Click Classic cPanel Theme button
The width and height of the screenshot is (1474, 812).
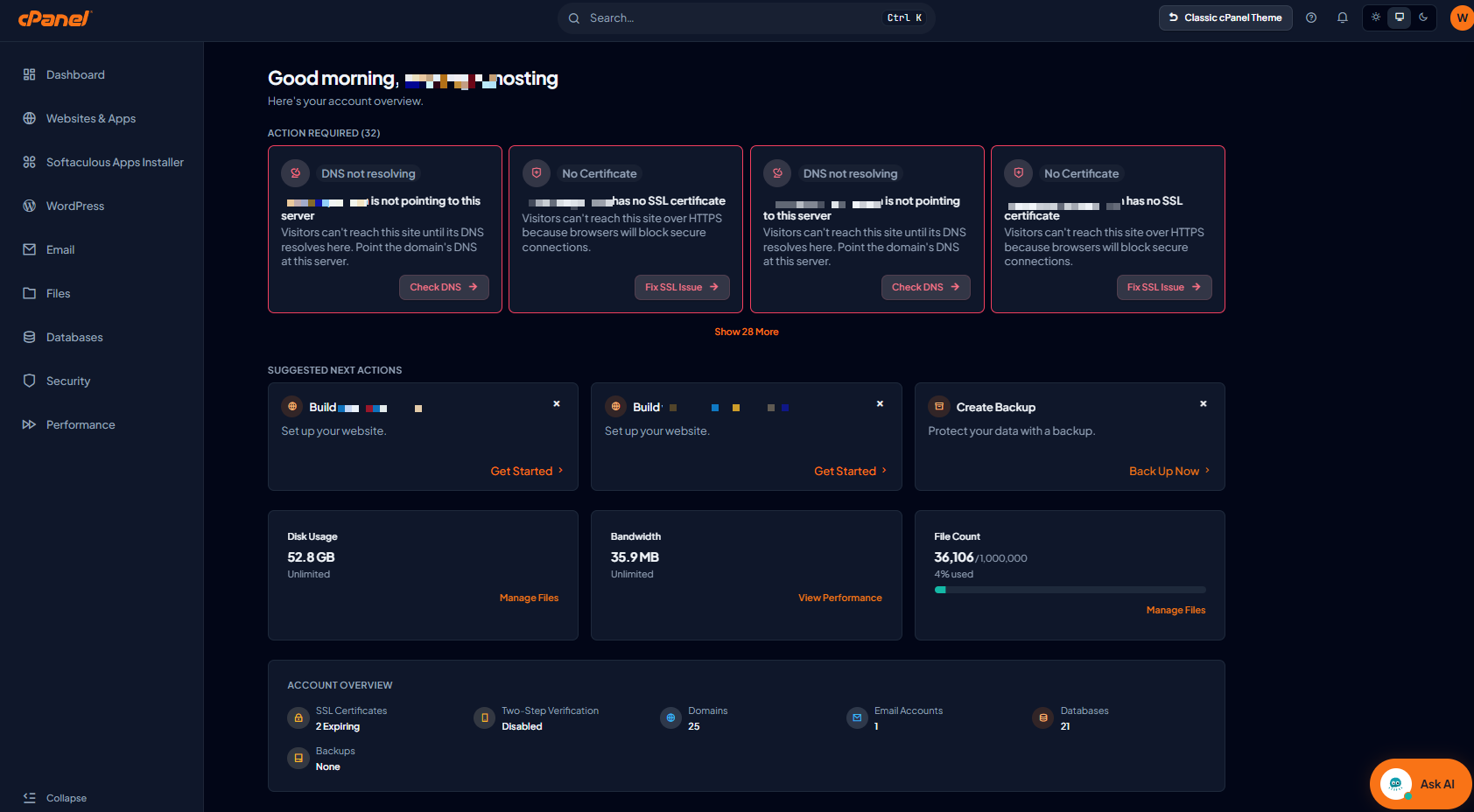pyautogui.click(x=1225, y=17)
